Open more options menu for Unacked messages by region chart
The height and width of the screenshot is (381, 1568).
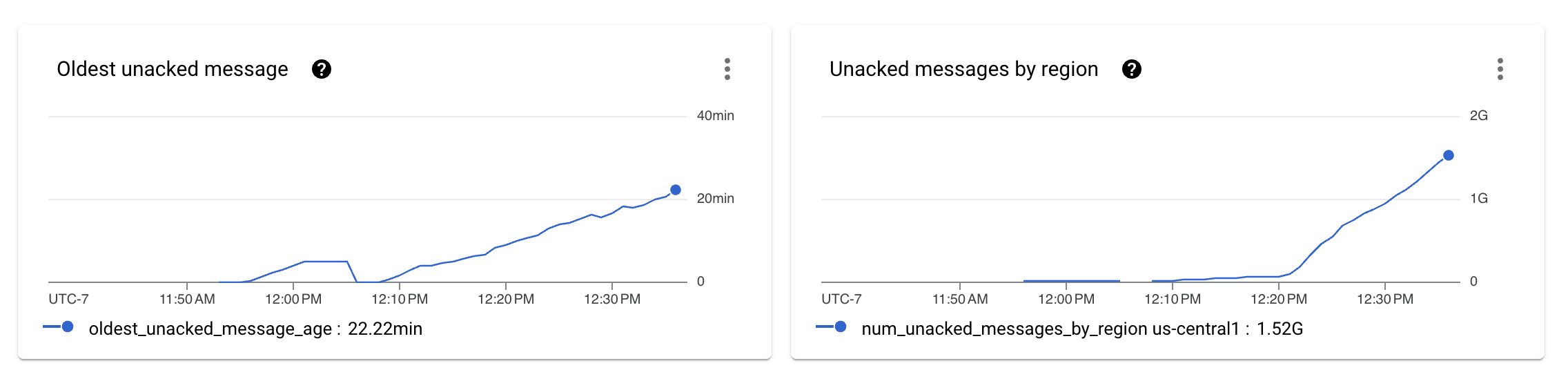(x=1500, y=69)
